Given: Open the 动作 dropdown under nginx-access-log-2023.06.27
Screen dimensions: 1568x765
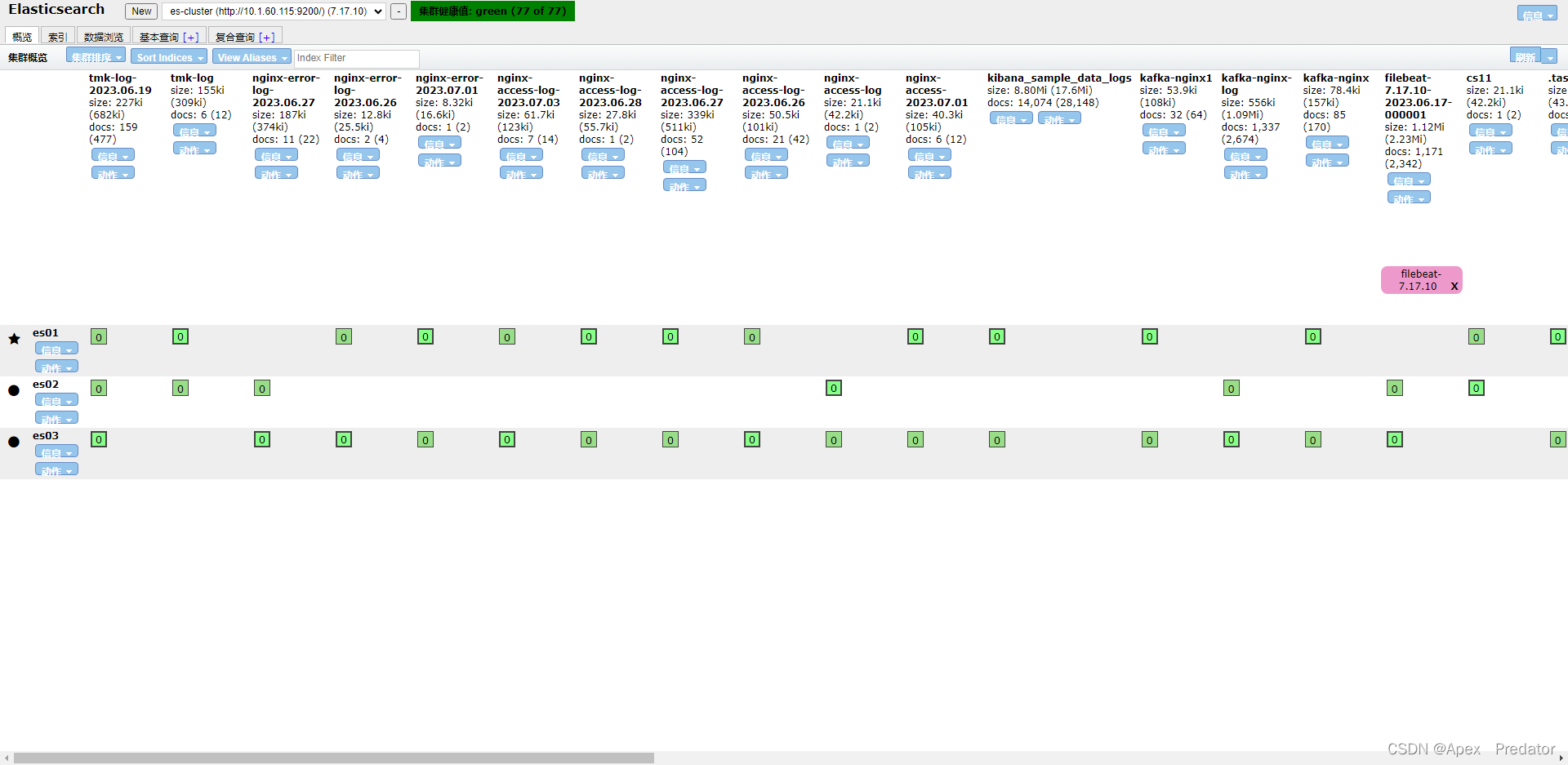Looking at the screenshot, I should click(x=684, y=185).
